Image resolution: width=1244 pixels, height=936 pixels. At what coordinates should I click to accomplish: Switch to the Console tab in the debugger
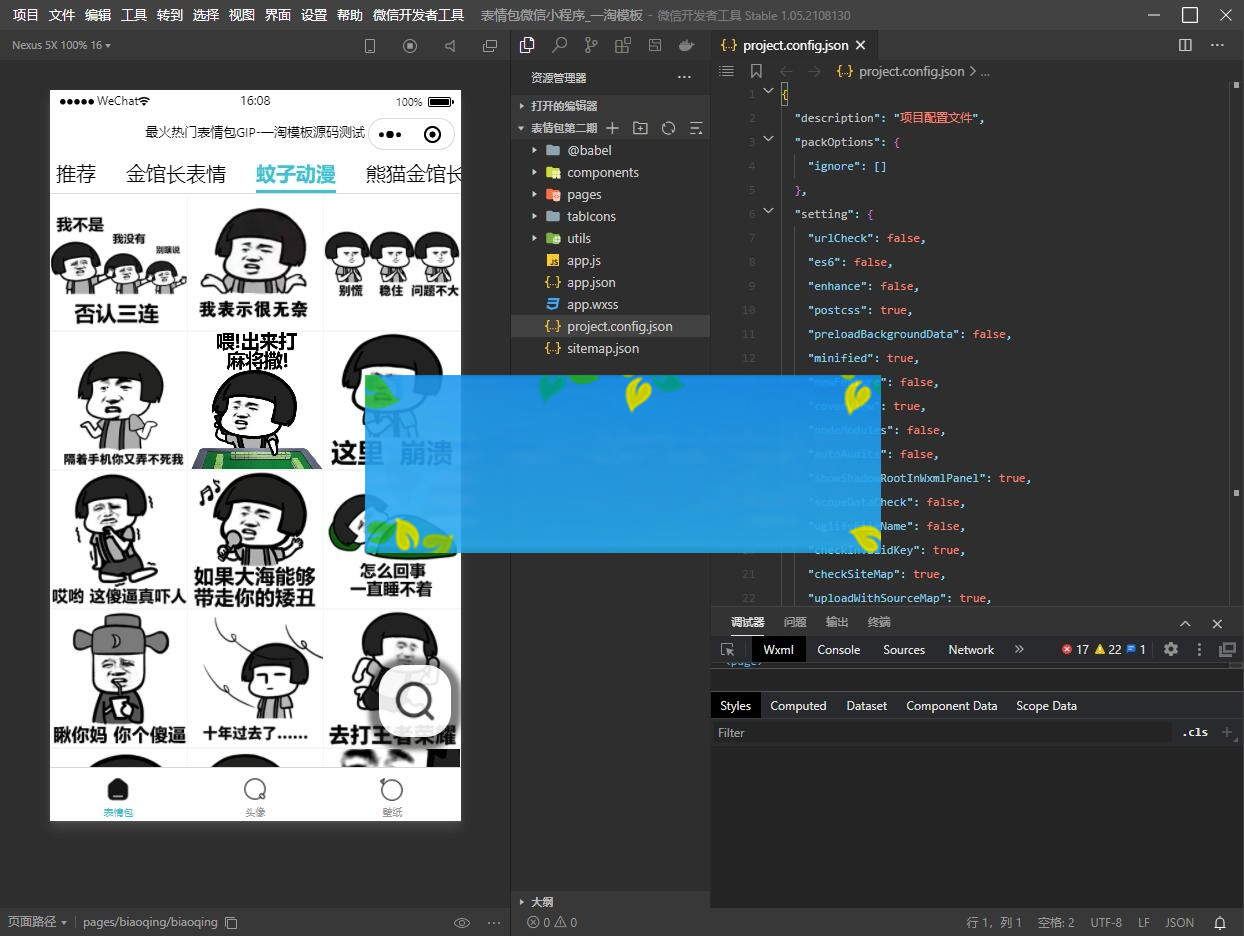[x=838, y=649]
